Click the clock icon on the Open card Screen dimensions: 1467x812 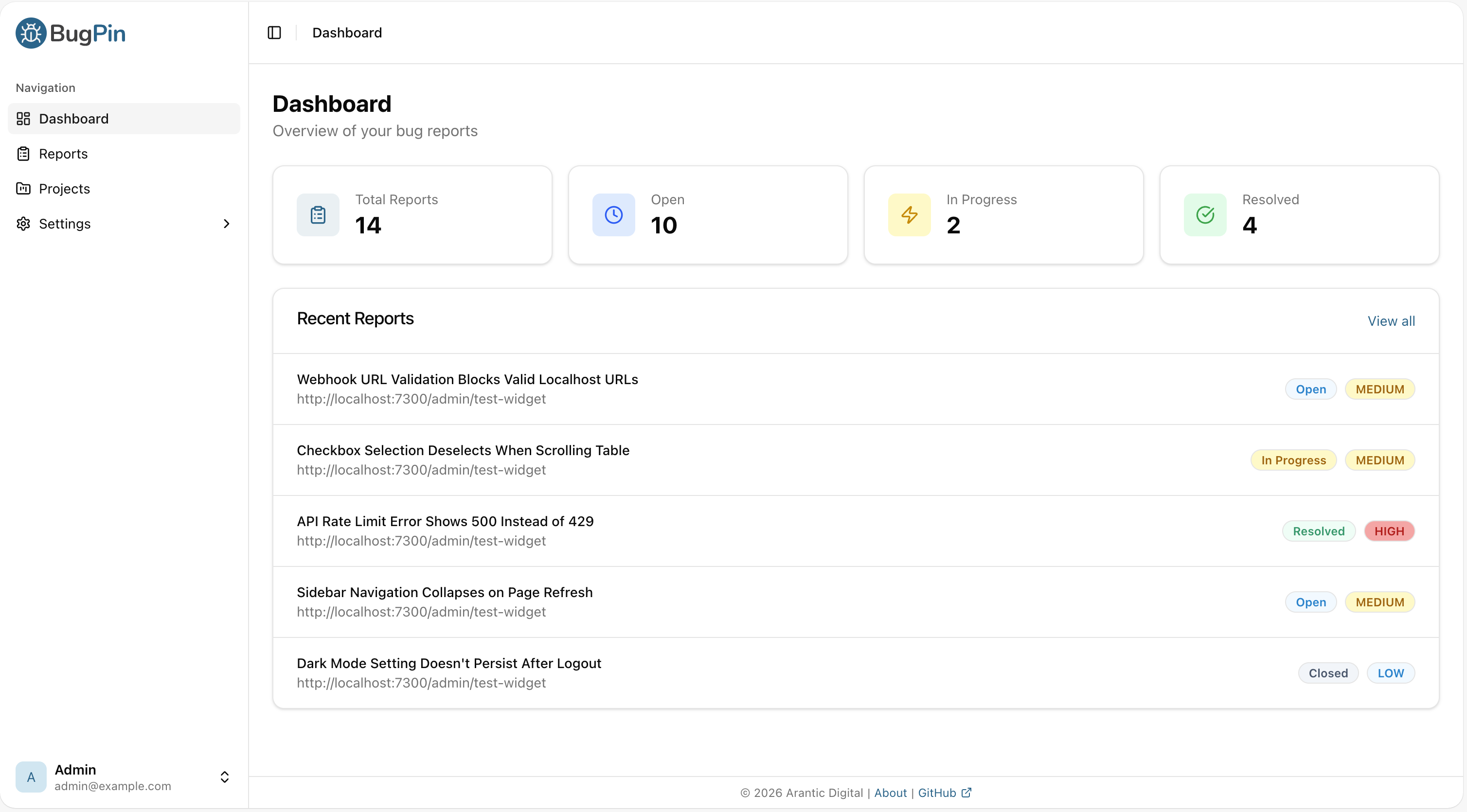613,215
